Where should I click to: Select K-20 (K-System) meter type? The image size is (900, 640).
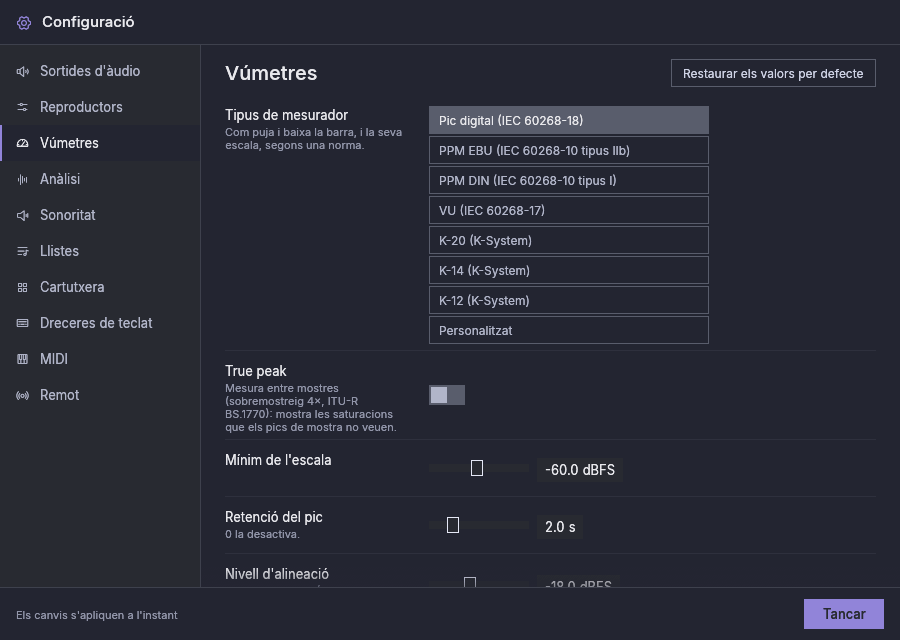tap(569, 241)
